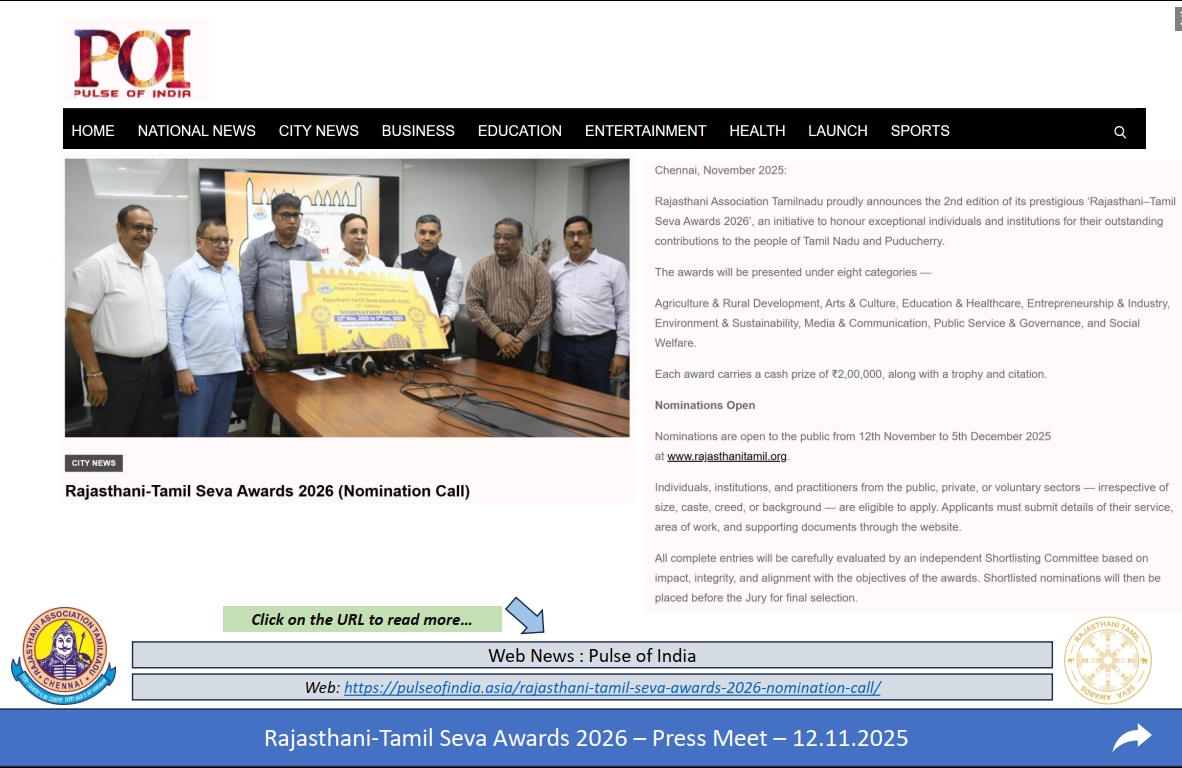Navigate to the EDUCATION section

click(520, 131)
